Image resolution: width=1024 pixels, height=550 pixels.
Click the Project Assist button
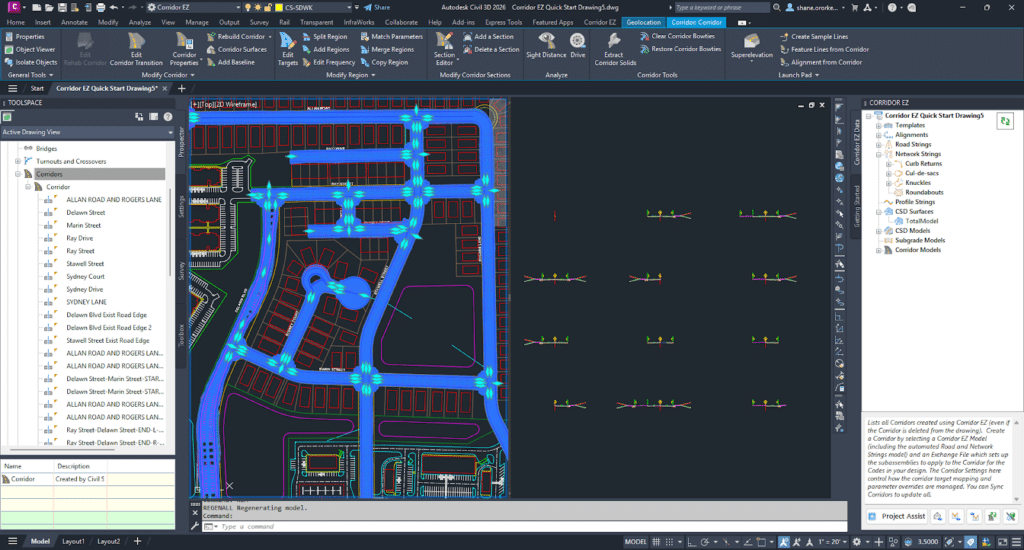[897, 516]
